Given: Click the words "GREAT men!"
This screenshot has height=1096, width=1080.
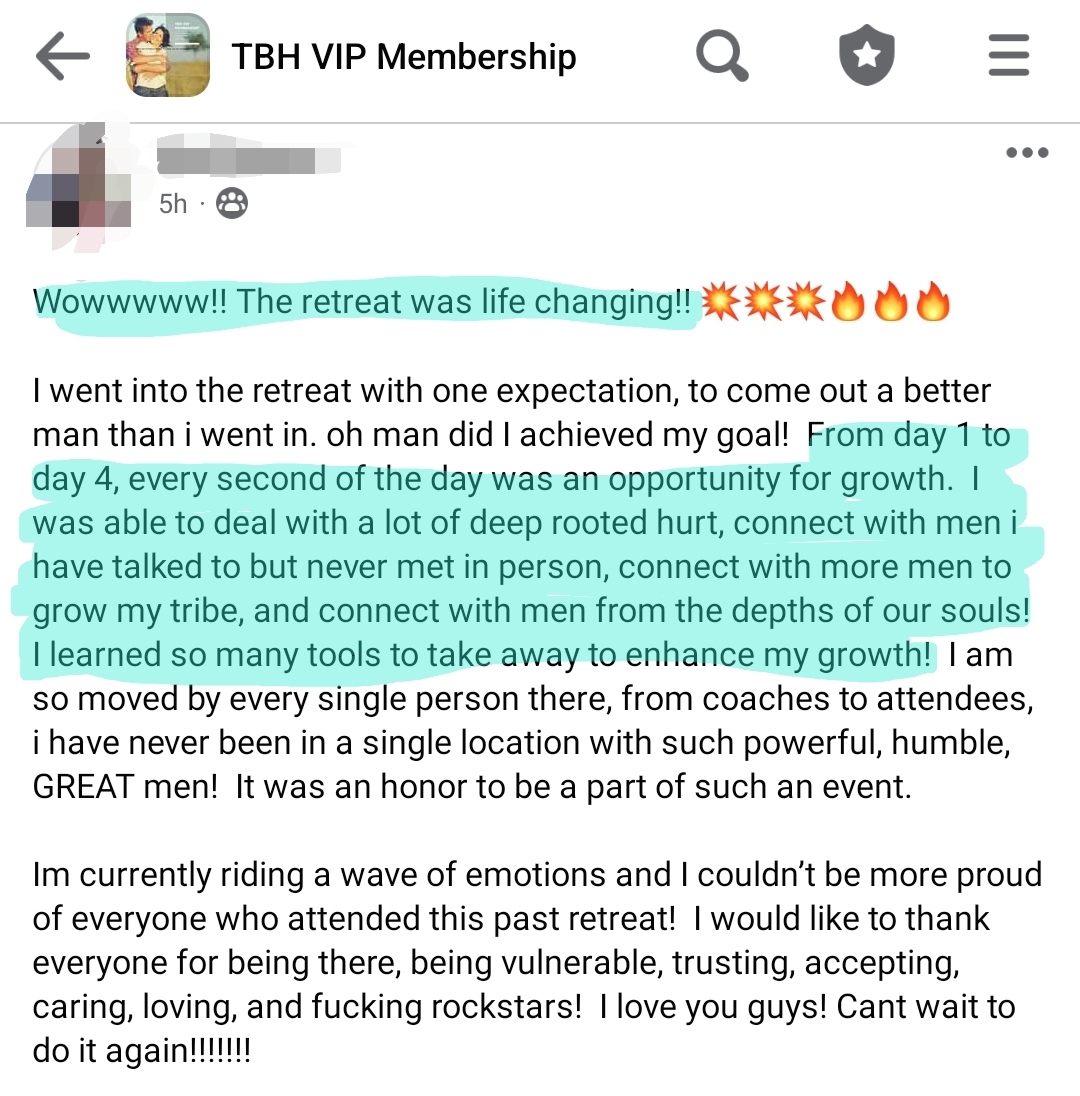Looking at the screenshot, I should point(126,786).
